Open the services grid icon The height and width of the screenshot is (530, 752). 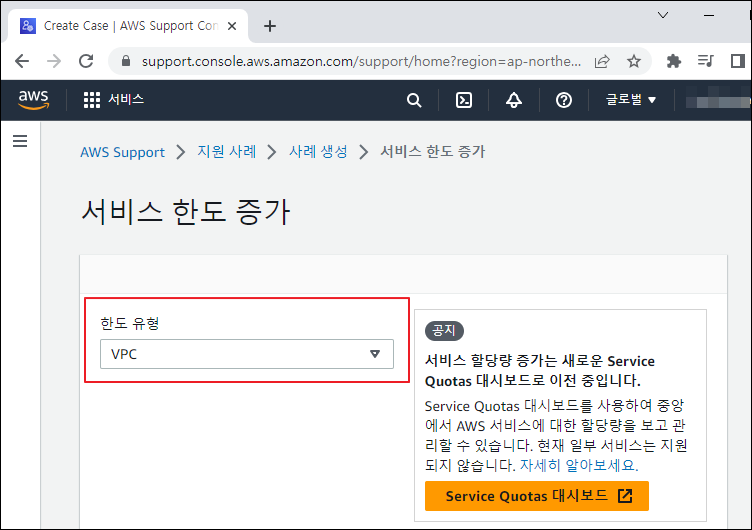pos(92,100)
